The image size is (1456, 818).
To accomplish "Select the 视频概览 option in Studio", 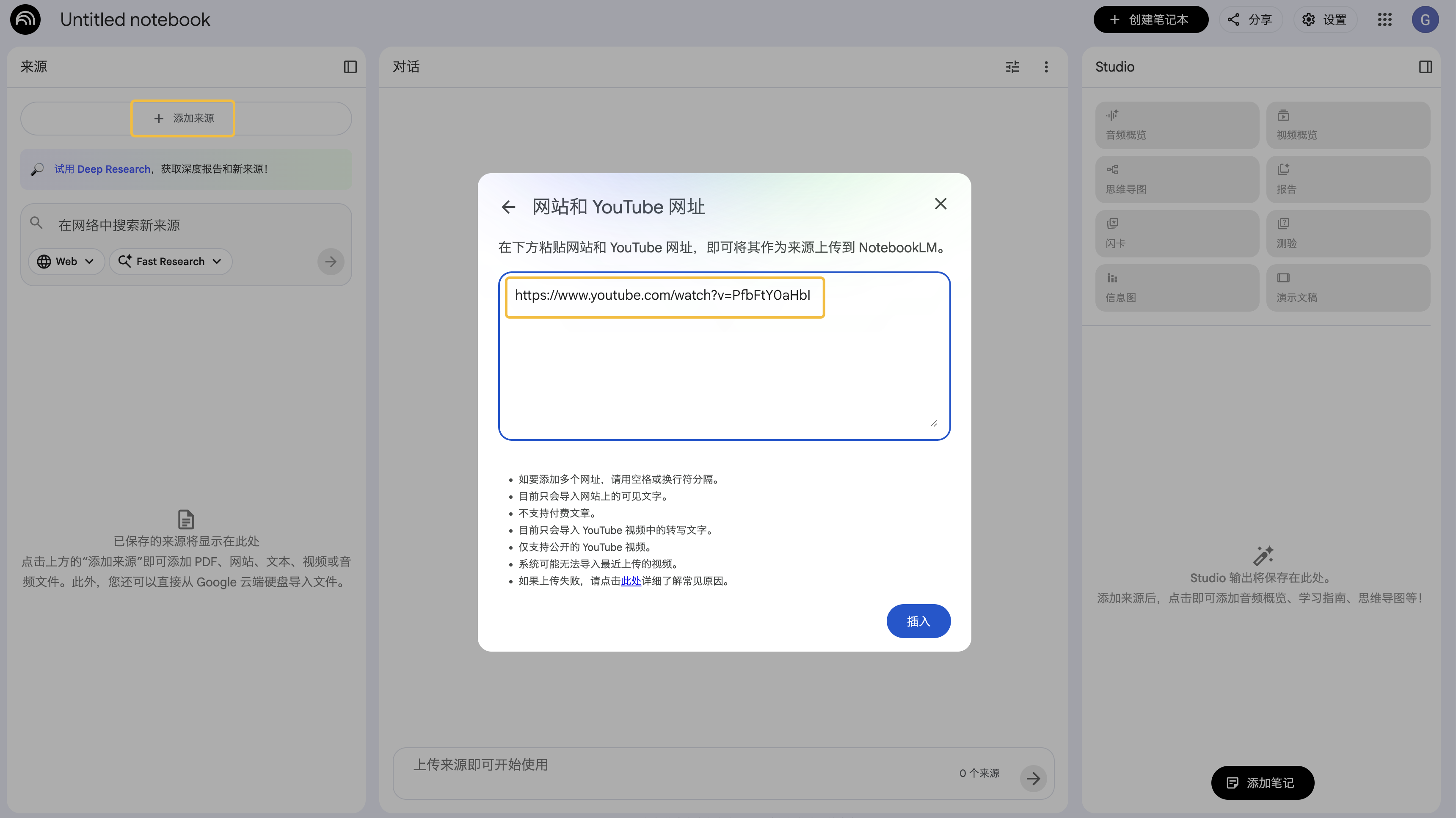I will (1348, 124).
